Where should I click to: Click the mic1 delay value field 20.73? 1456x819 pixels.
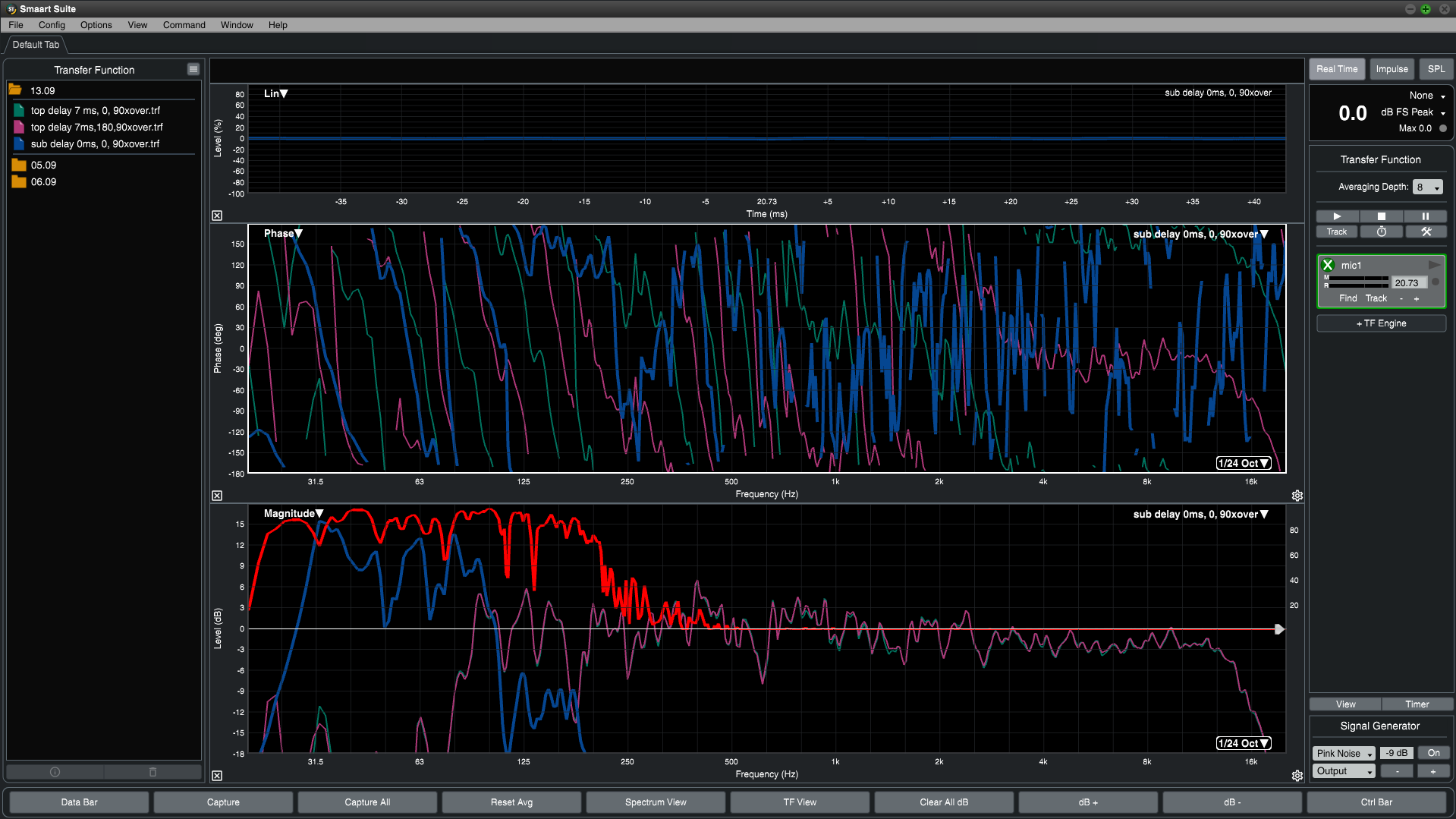[1408, 282]
